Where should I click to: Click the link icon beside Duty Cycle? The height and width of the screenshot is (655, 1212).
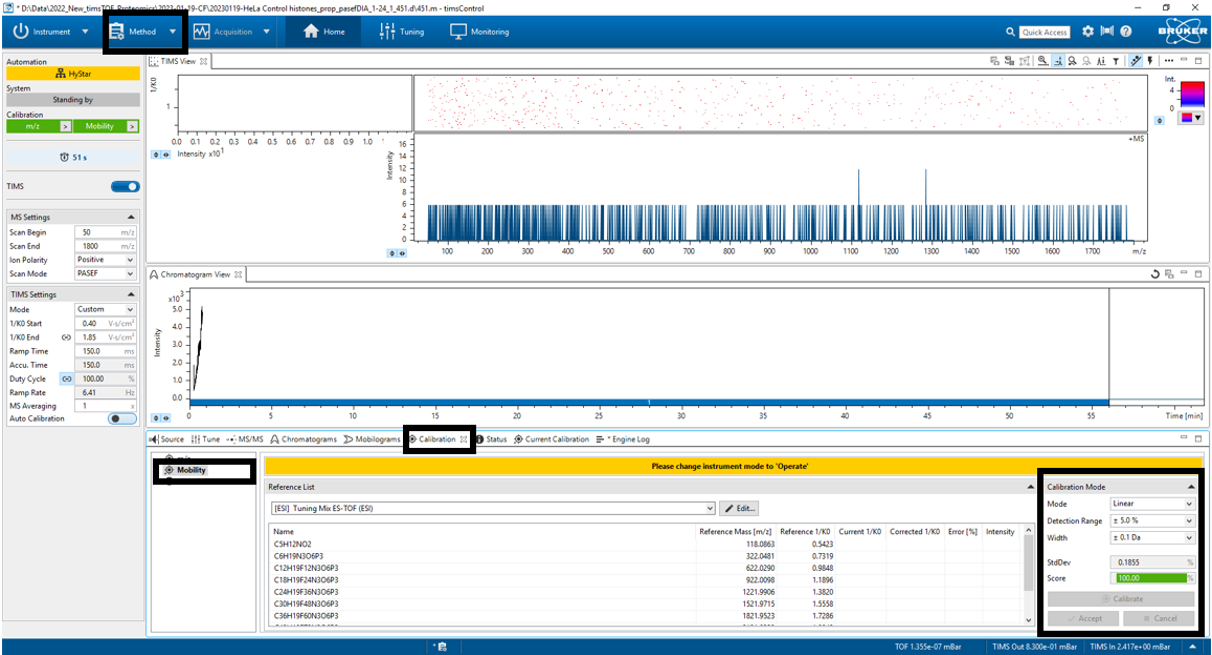click(66, 379)
